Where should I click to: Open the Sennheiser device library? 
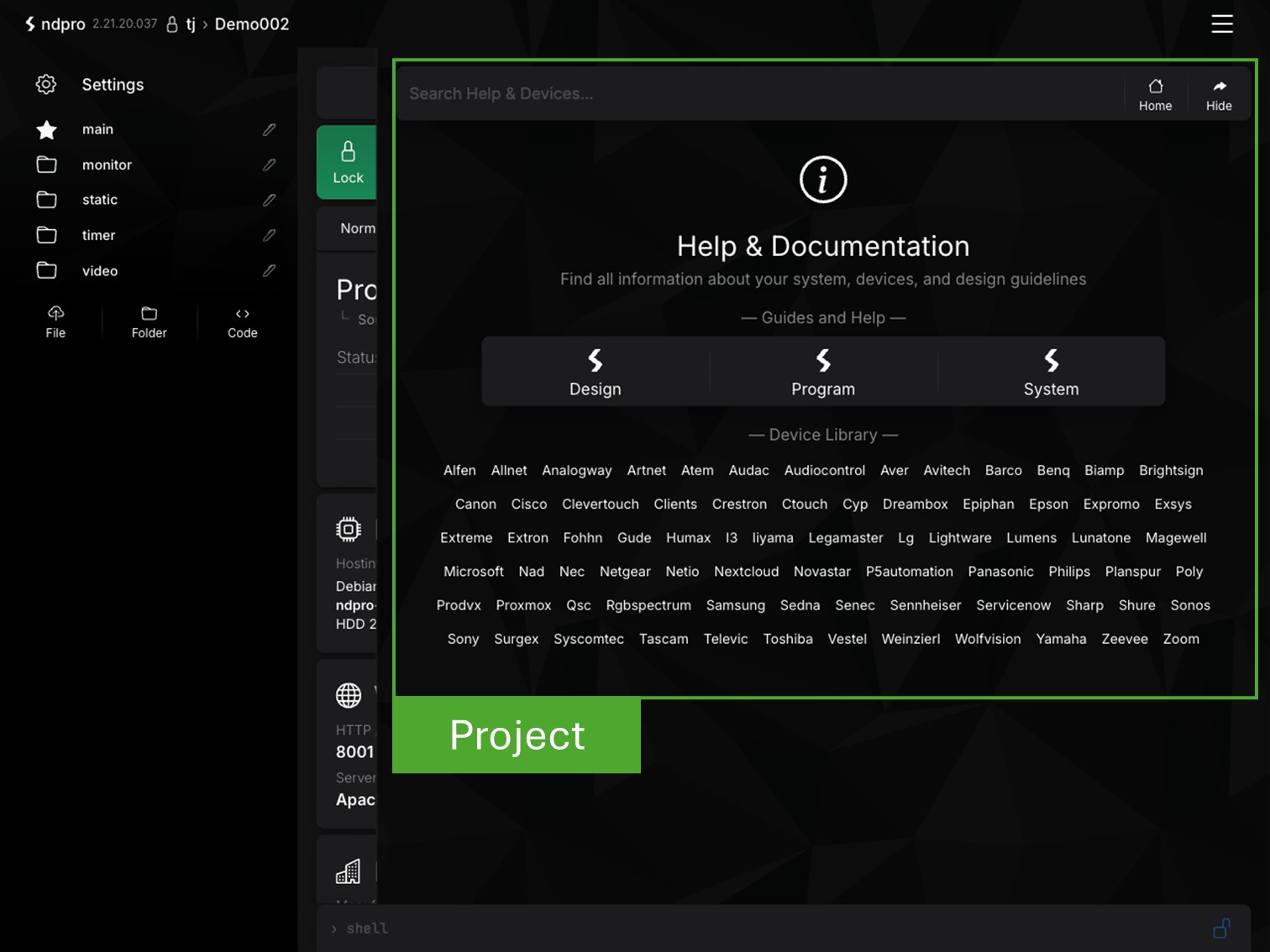pyautogui.click(x=926, y=604)
